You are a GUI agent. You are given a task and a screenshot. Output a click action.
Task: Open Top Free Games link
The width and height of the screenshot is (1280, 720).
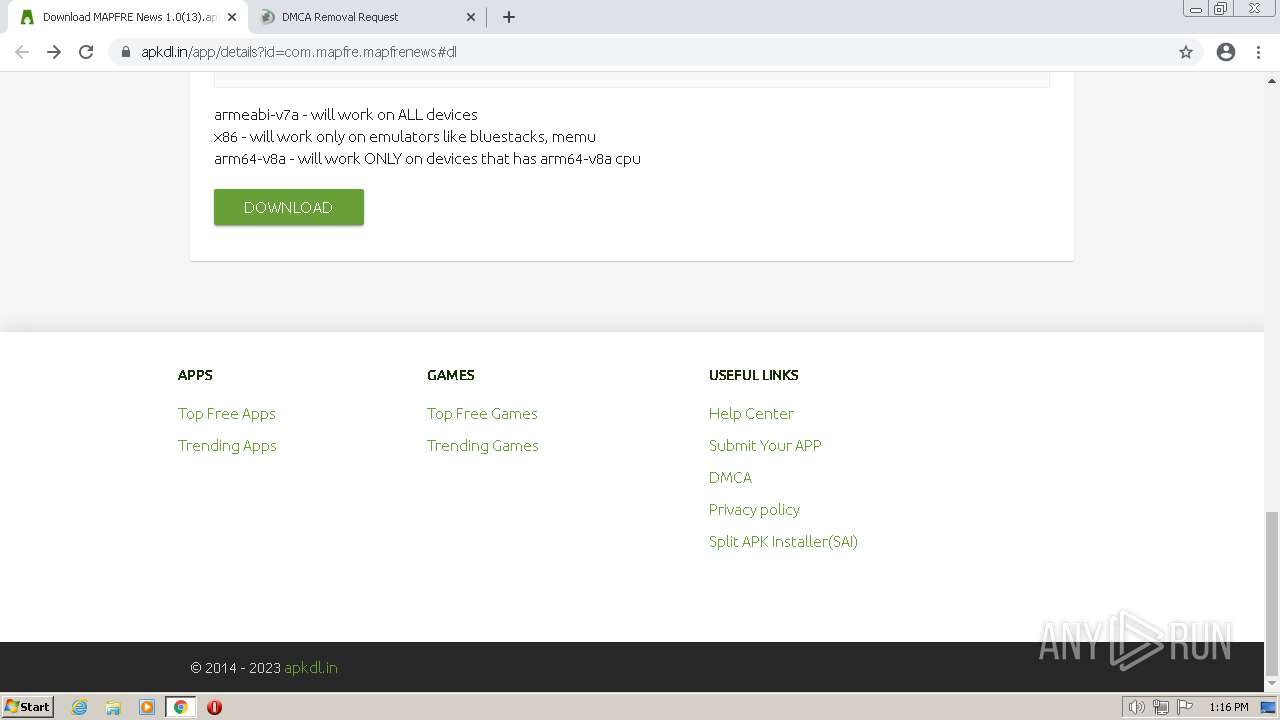482,413
